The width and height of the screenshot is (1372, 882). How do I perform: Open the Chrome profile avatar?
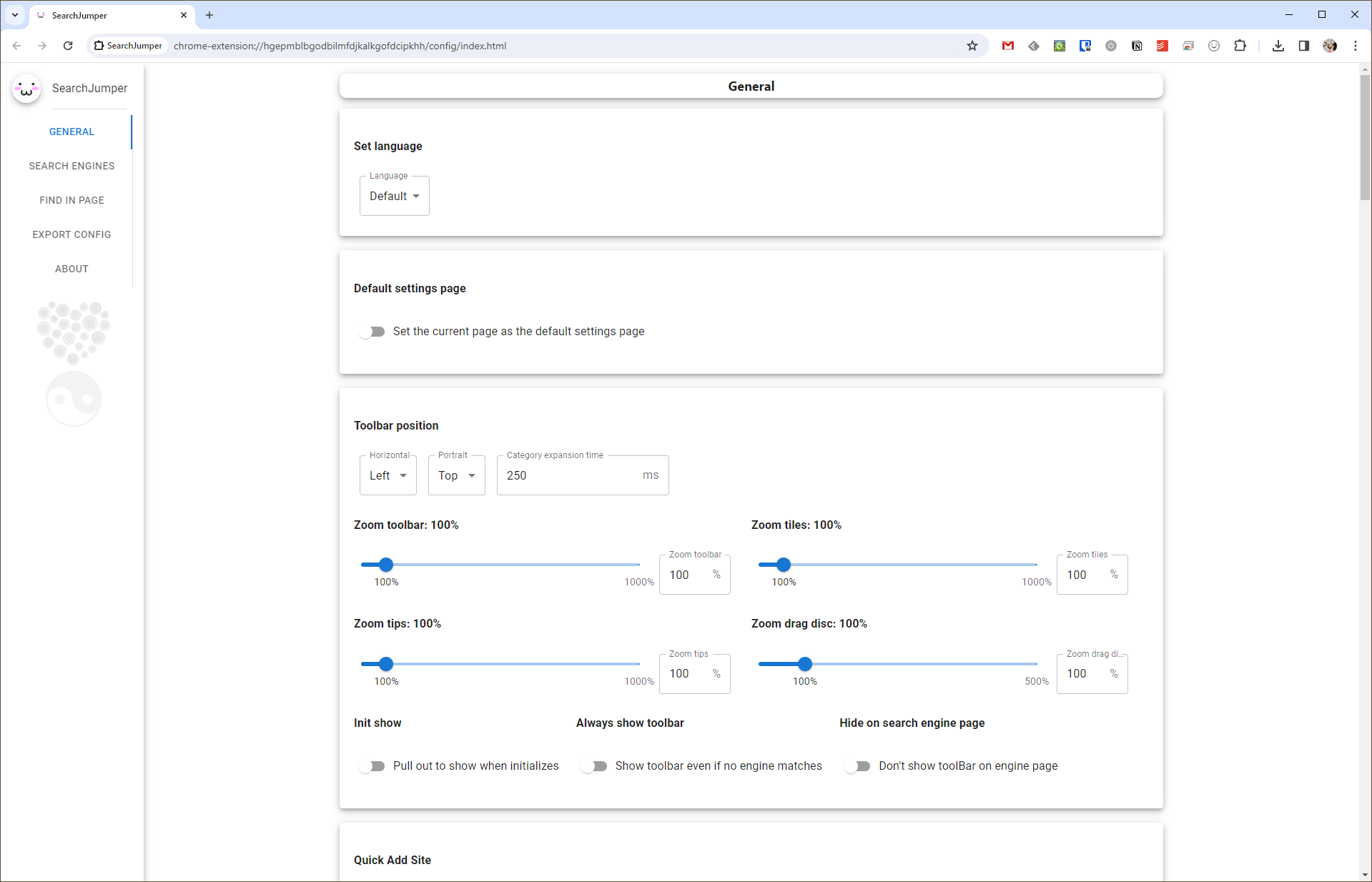[x=1330, y=46]
